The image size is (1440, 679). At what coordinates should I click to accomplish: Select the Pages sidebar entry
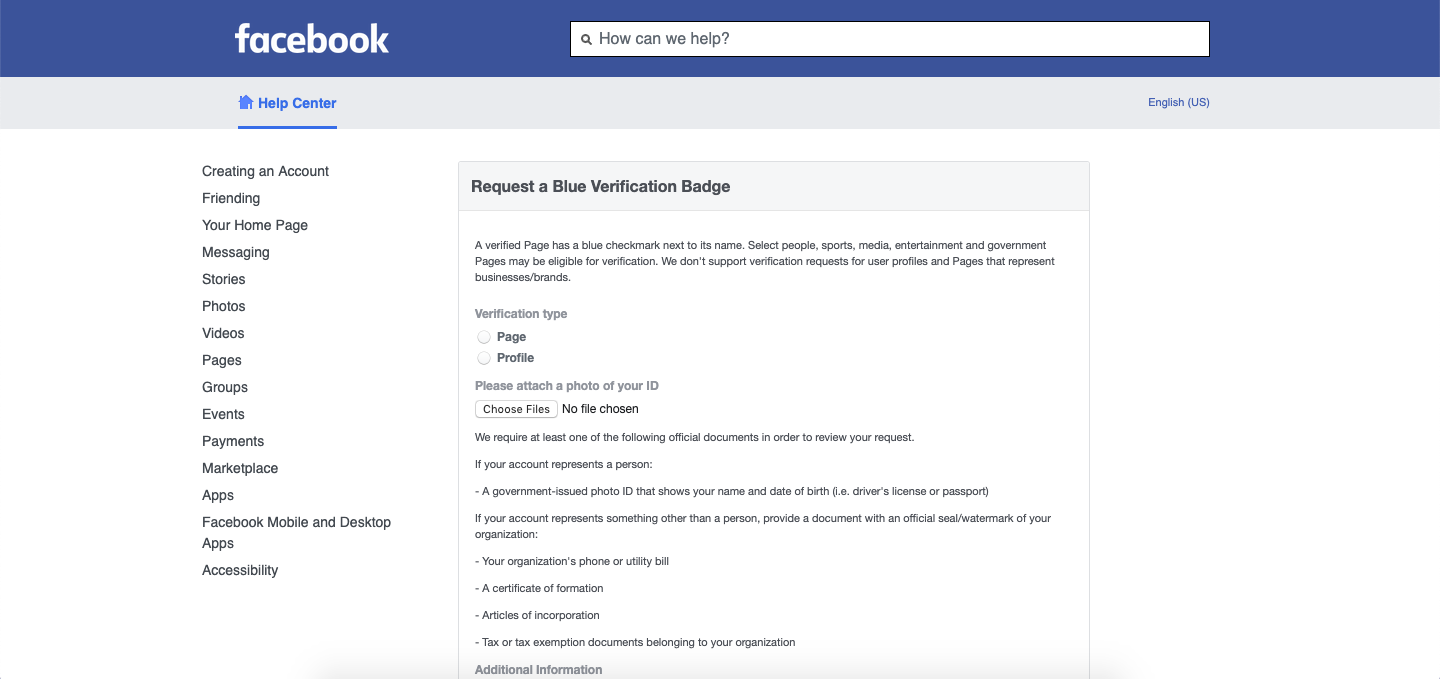[221, 360]
